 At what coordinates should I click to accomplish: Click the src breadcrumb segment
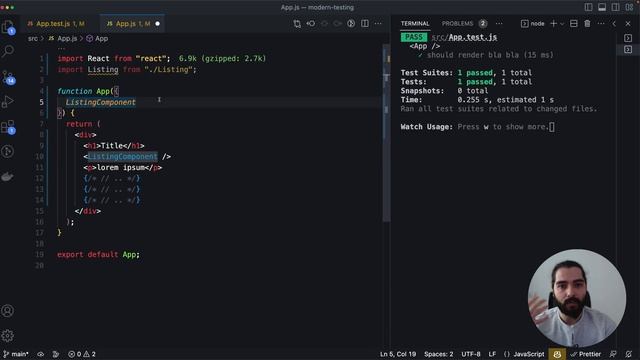point(33,38)
